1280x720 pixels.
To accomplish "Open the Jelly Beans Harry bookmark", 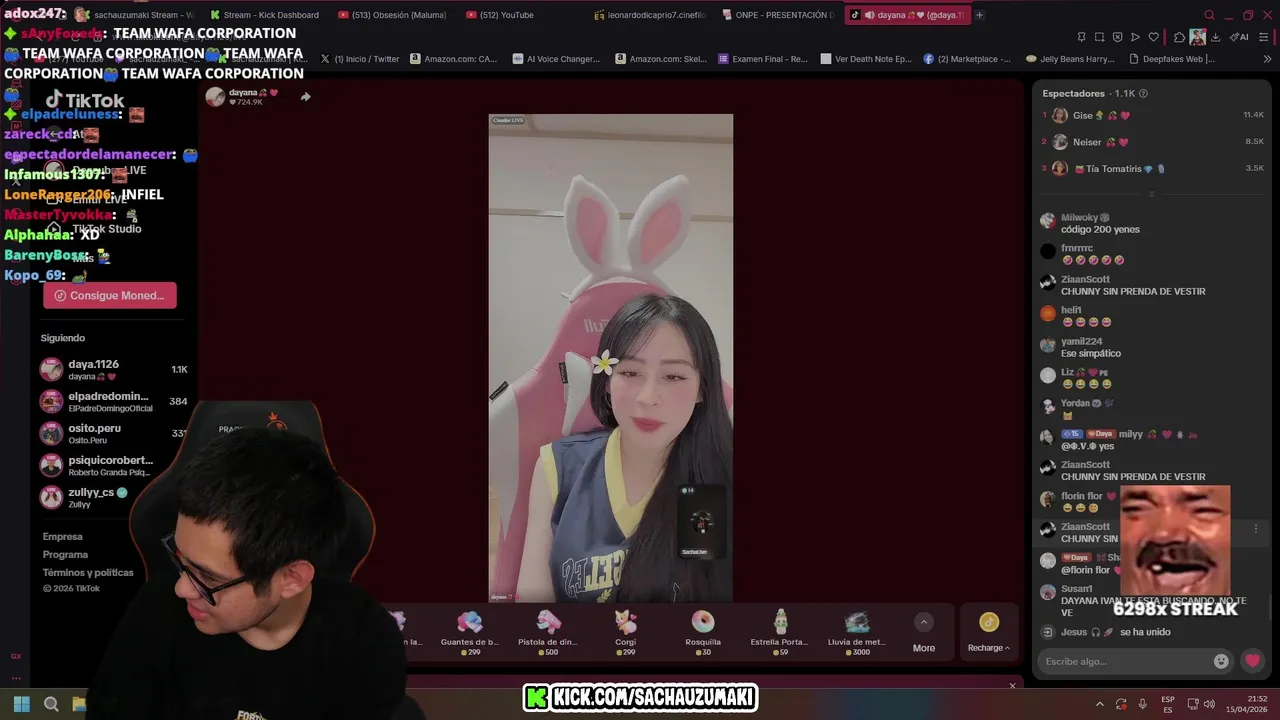I will tap(1070, 59).
